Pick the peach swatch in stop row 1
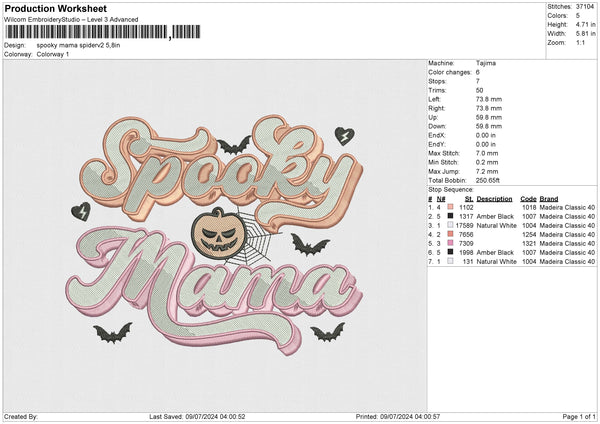The height and width of the screenshot is (424, 600). coord(450,207)
